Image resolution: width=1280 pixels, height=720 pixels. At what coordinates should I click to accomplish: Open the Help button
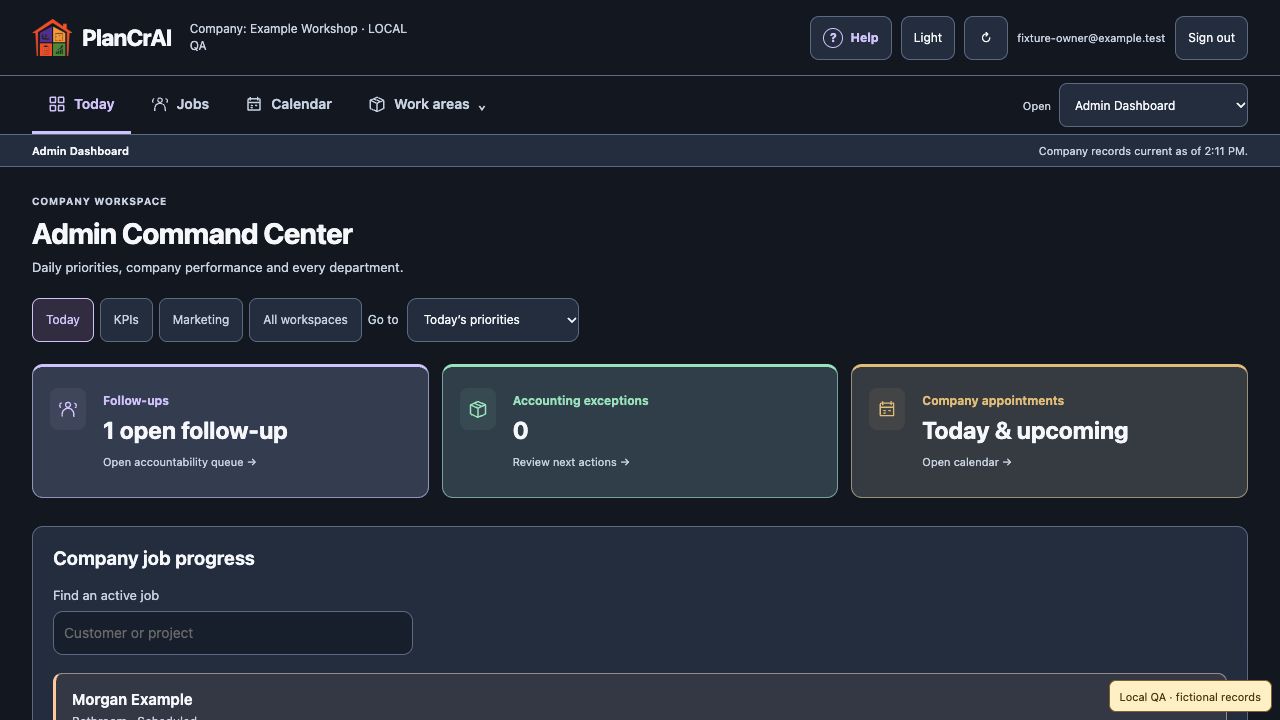pos(851,38)
